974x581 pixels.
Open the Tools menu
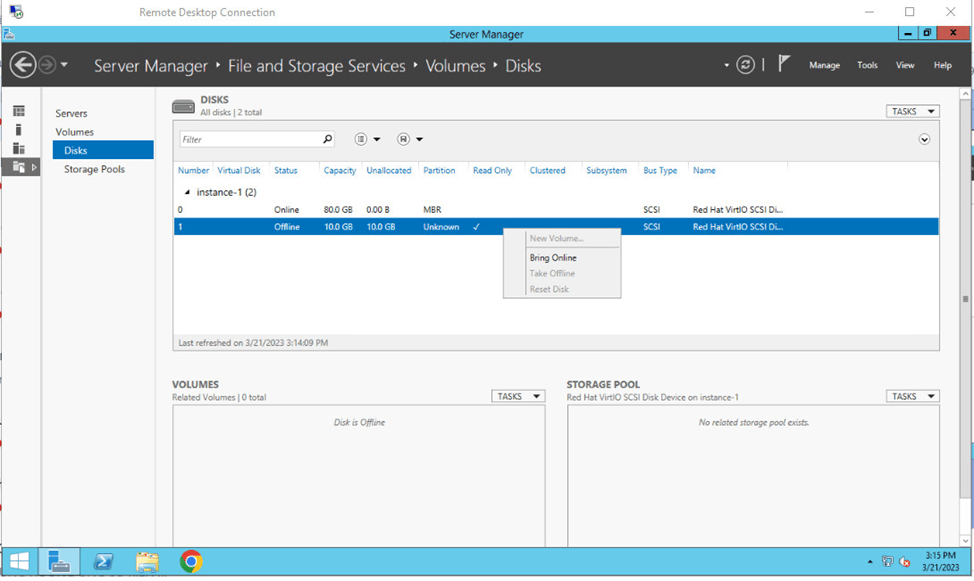coord(867,65)
